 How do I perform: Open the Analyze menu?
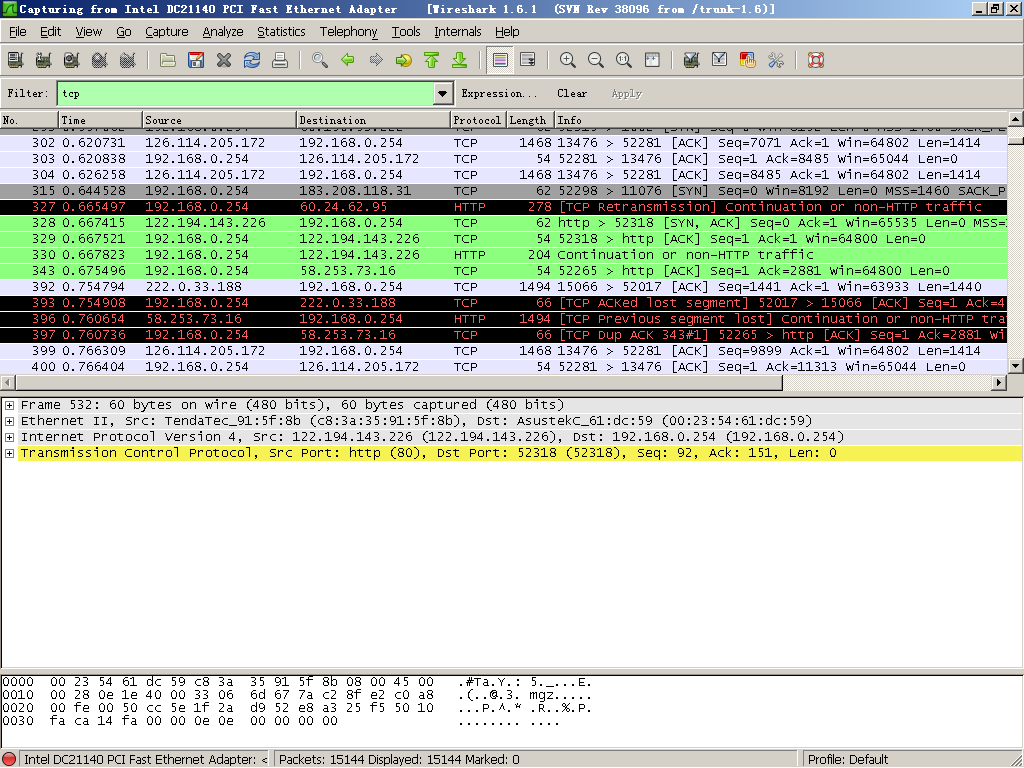tap(223, 31)
